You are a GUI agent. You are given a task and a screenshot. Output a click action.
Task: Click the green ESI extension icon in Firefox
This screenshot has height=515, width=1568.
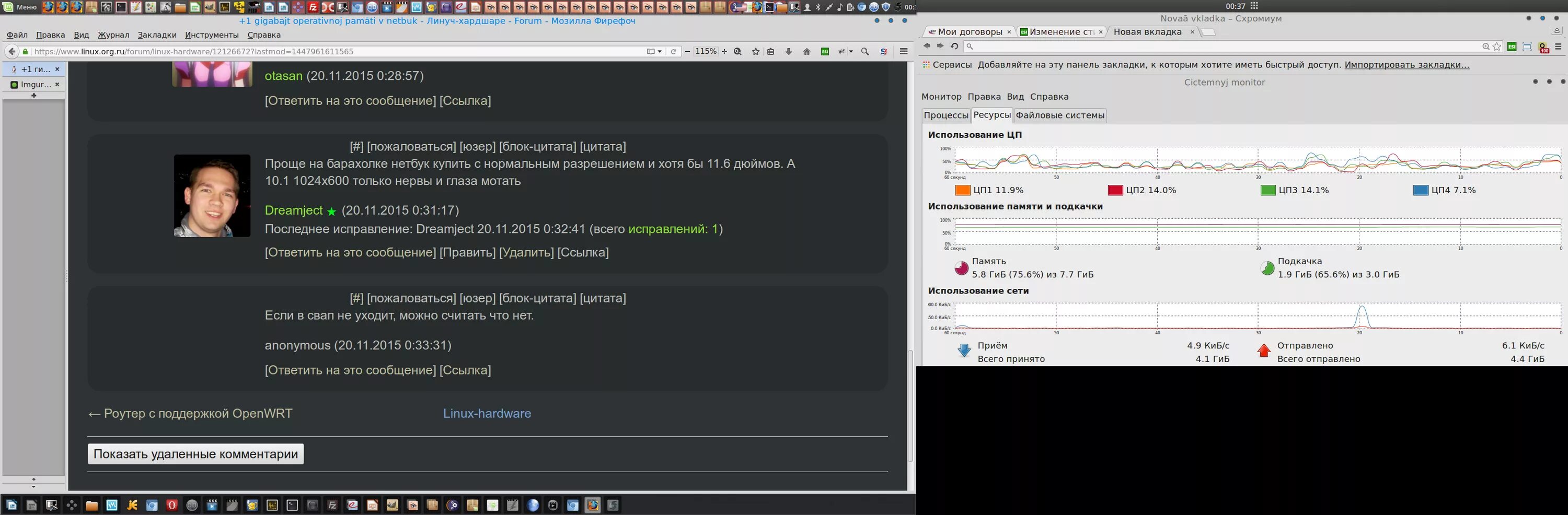point(825,52)
